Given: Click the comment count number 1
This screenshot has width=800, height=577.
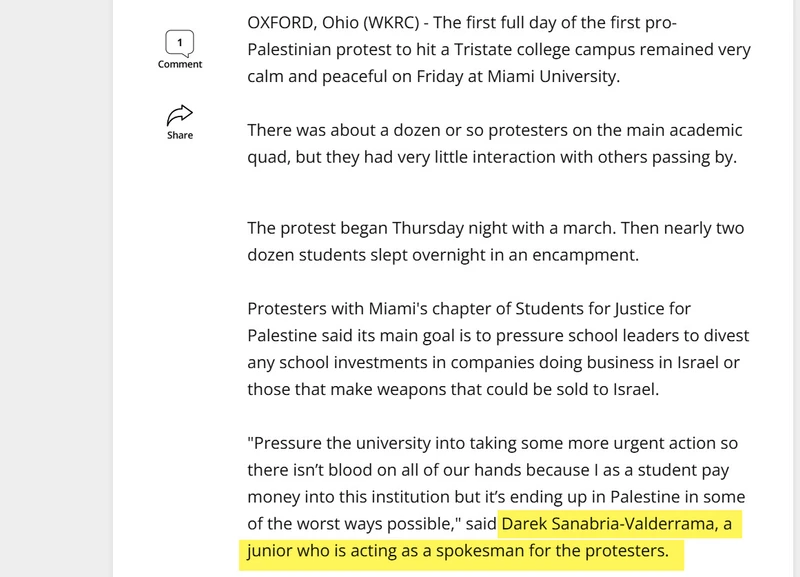Looking at the screenshot, I should point(180,42).
